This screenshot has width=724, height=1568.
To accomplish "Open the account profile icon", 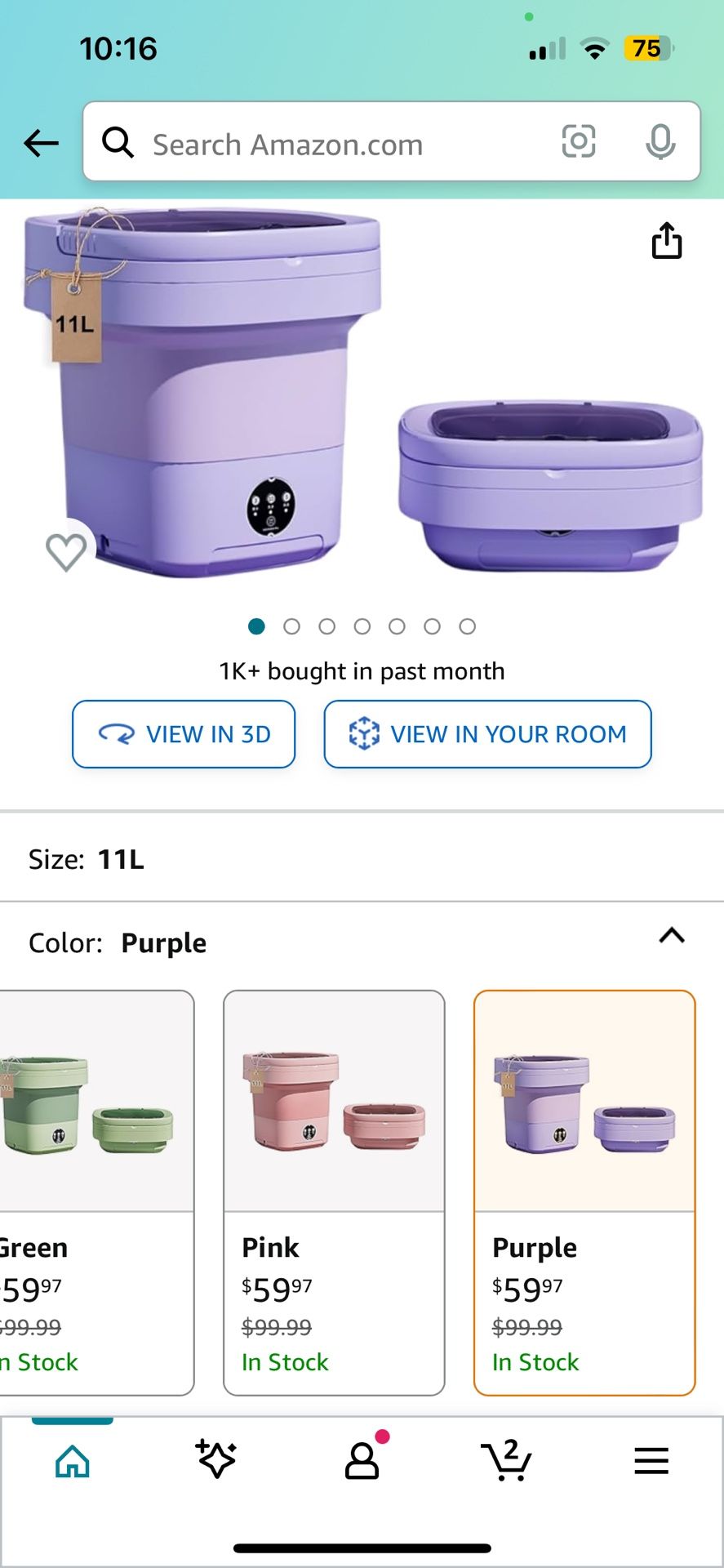I will point(362,1460).
